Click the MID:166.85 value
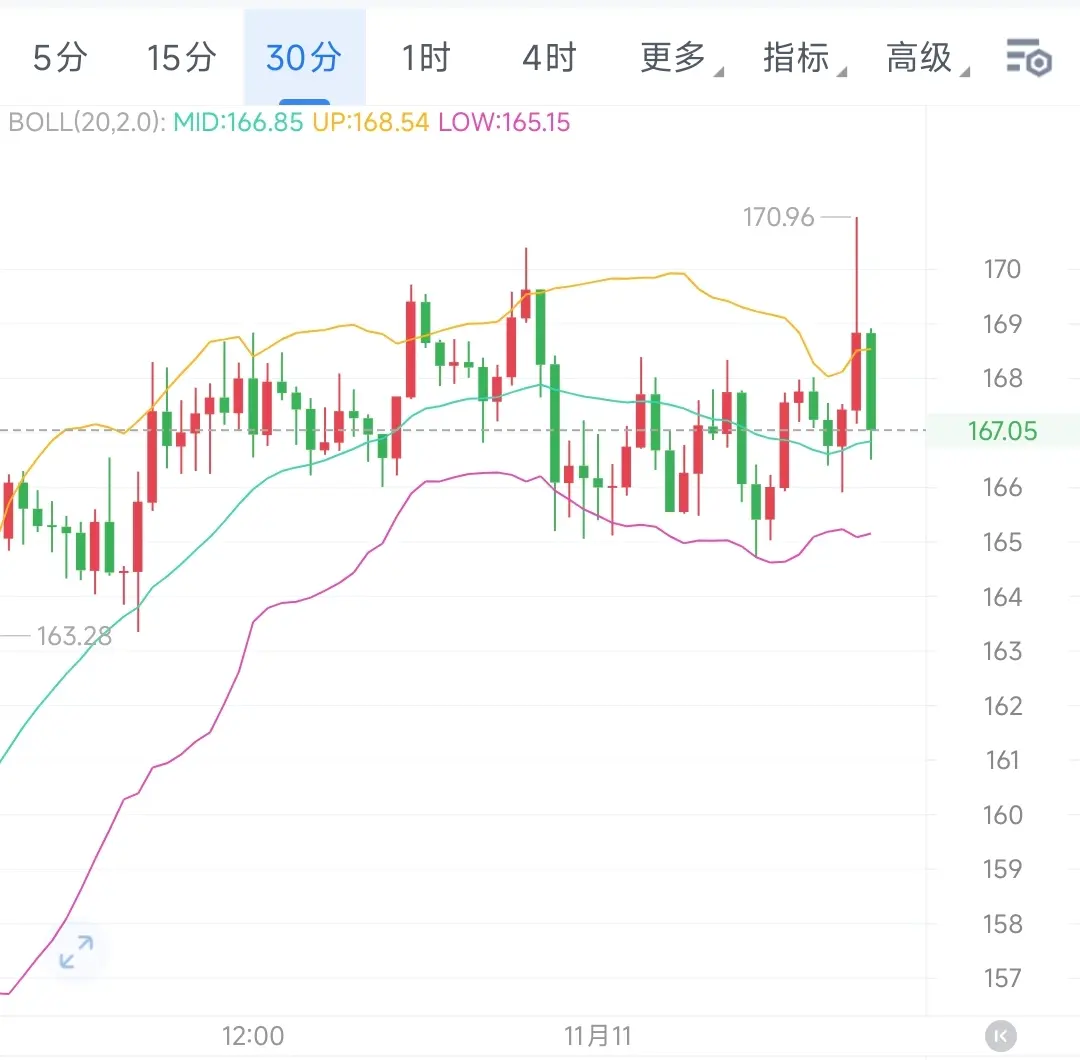 pyautogui.click(x=238, y=123)
